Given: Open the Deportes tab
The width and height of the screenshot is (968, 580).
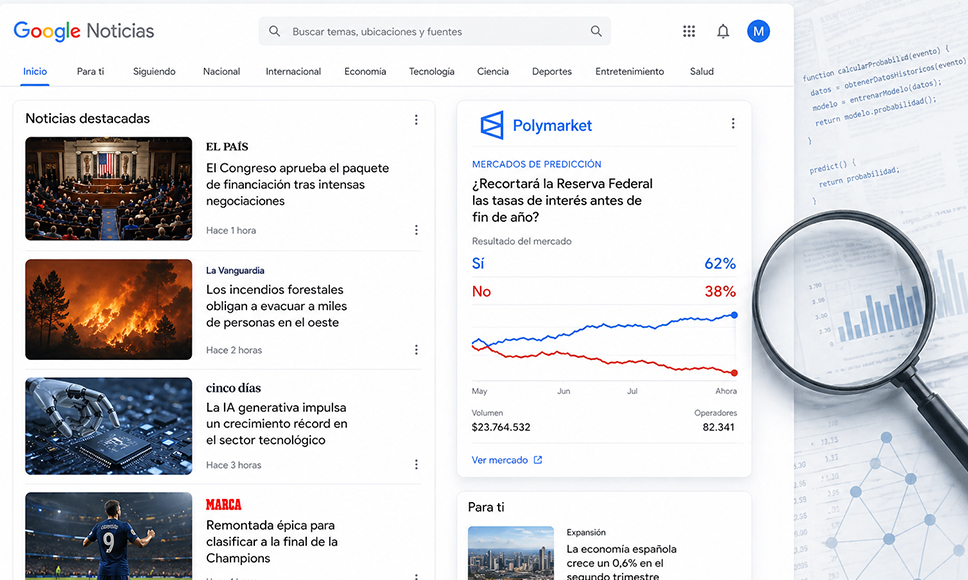Looking at the screenshot, I should point(552,72).
